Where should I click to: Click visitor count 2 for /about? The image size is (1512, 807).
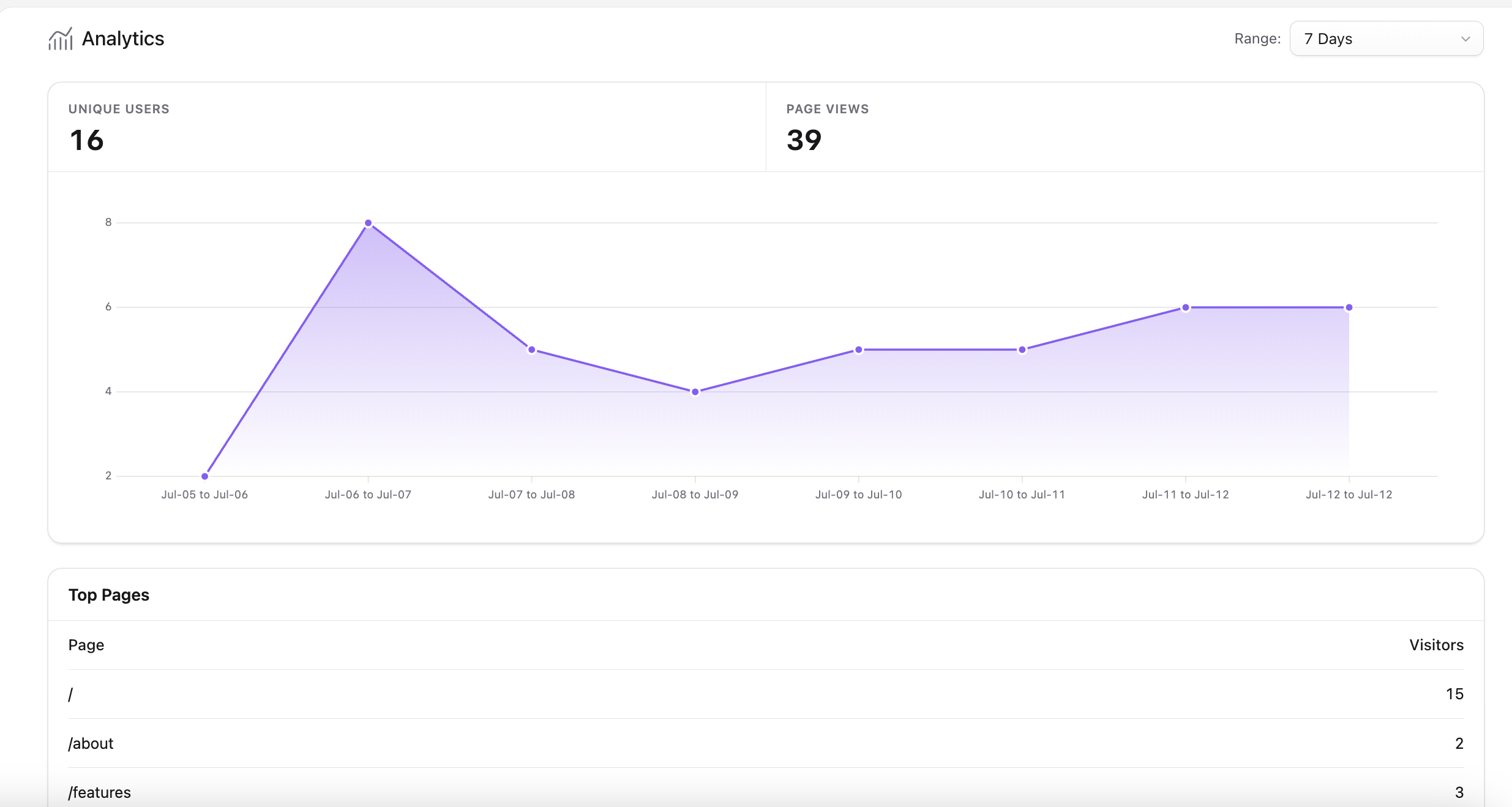click(x=1459, y=743)
